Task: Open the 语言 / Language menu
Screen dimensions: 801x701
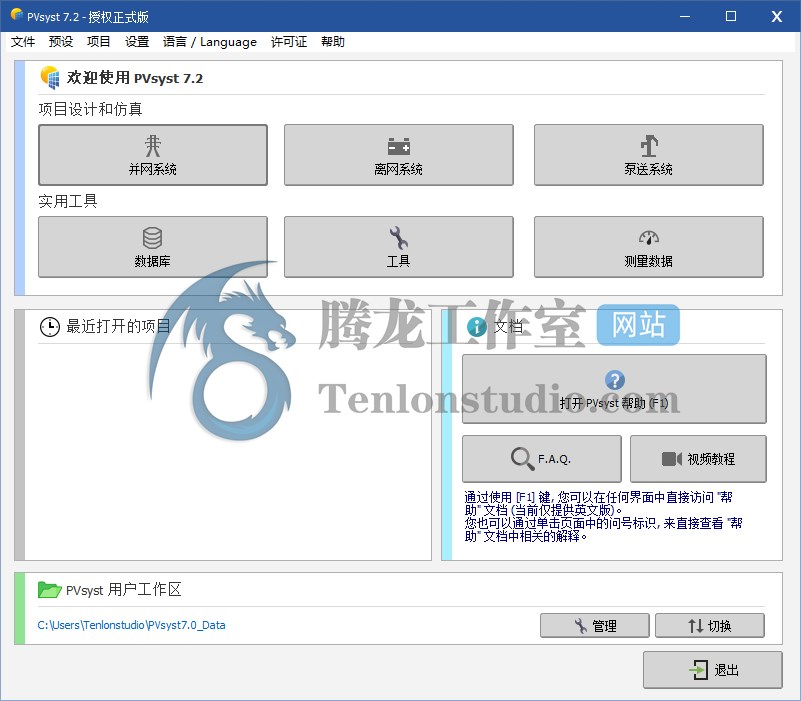Action: click(209, 42)
